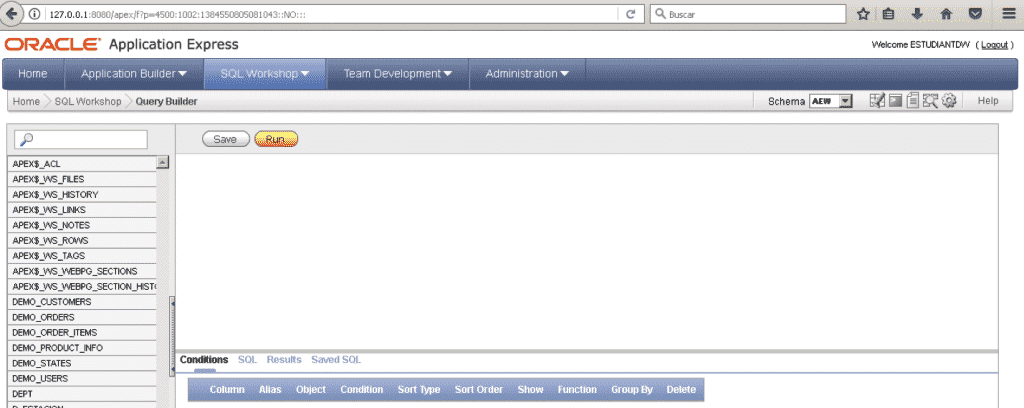Viewport: 1024px width, 408px height.
Task: Select the APEX$_WS_WEBPG_SECTION_HIST table
Action: [82, 287]
